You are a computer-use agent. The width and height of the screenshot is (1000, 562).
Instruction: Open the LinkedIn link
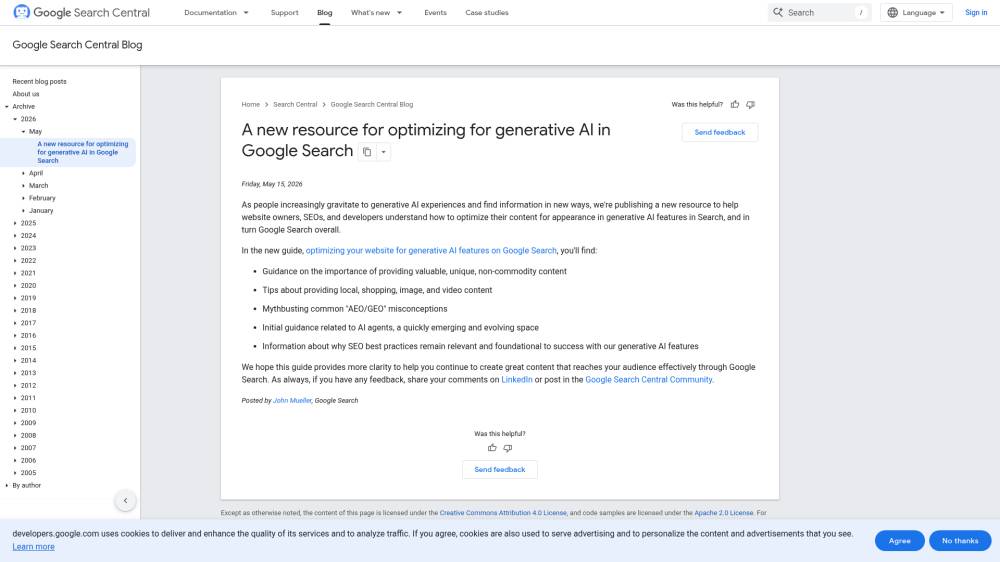[x=517, y=380]
